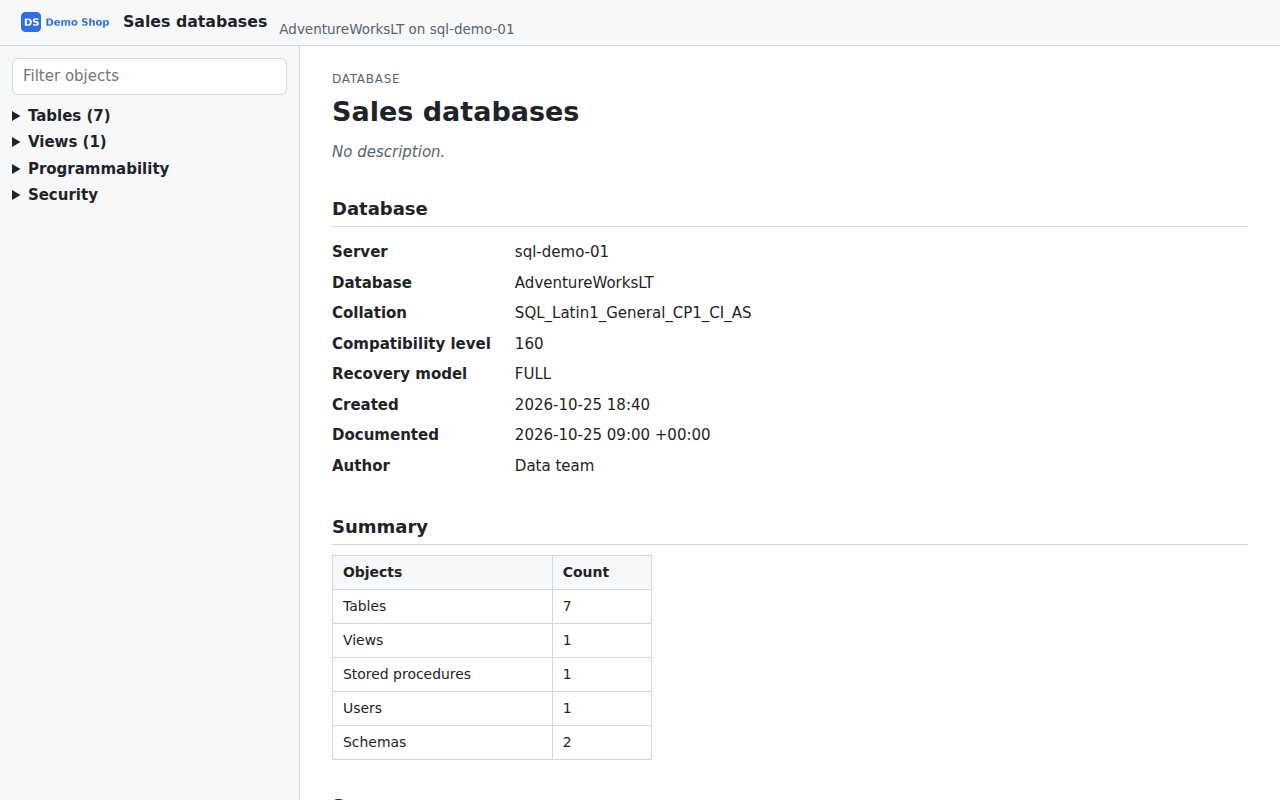The width and height of the screenshot is (1280, 800).
Task: Click the 'Users' summary row
Action: [492, 708]
